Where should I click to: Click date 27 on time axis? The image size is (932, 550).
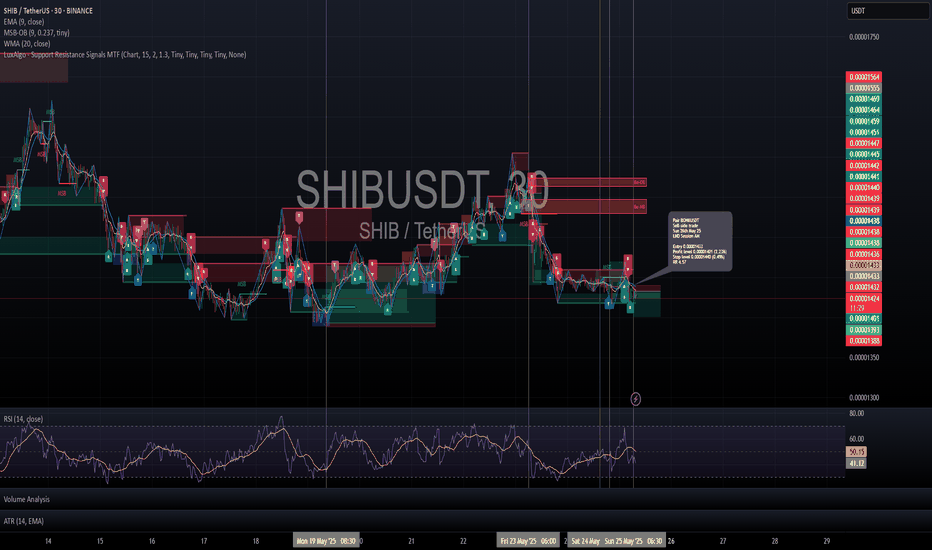coord(723,541)
